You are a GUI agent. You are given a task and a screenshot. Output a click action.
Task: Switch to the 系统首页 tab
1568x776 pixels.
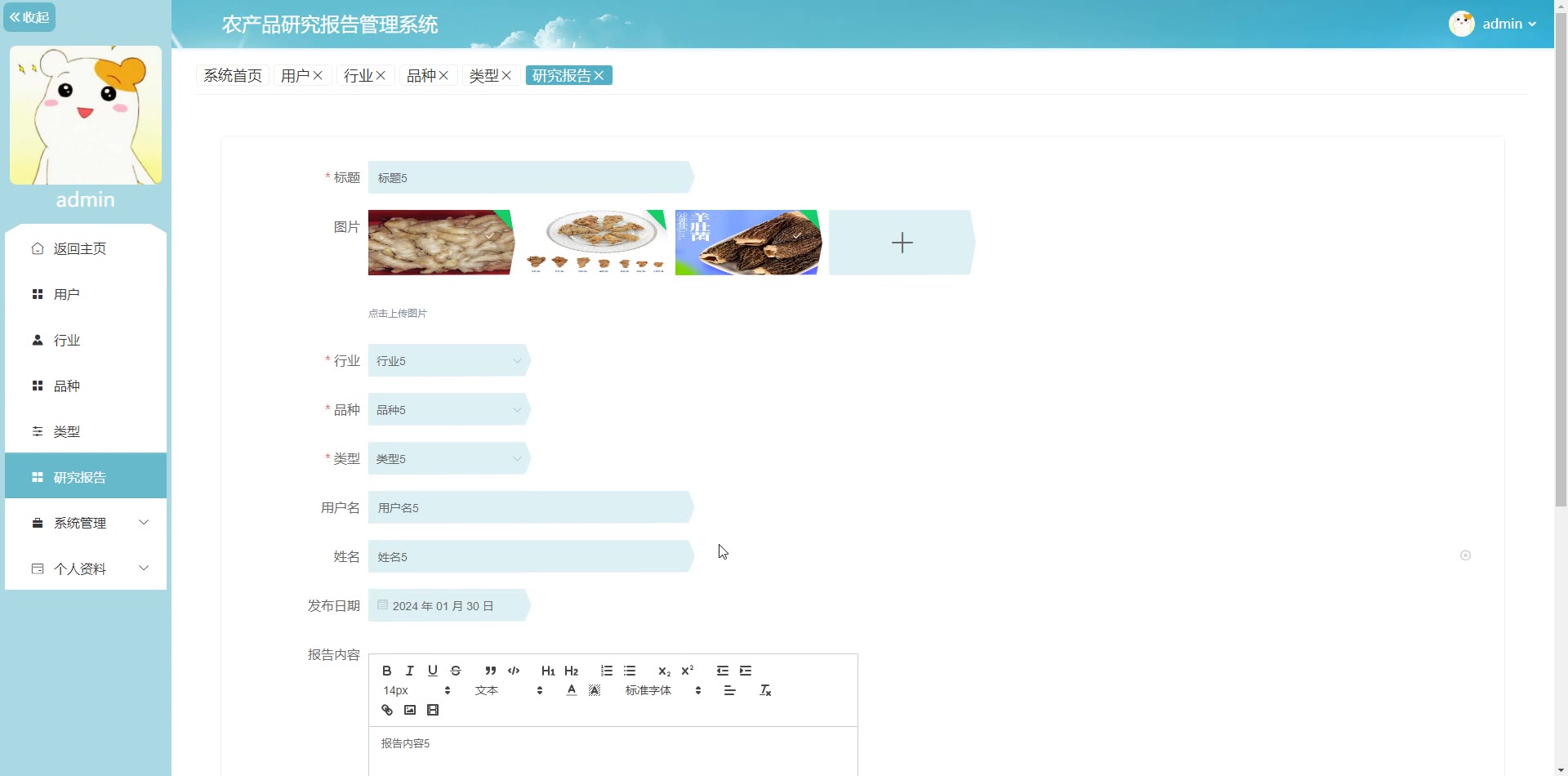(x=233, y=75)
